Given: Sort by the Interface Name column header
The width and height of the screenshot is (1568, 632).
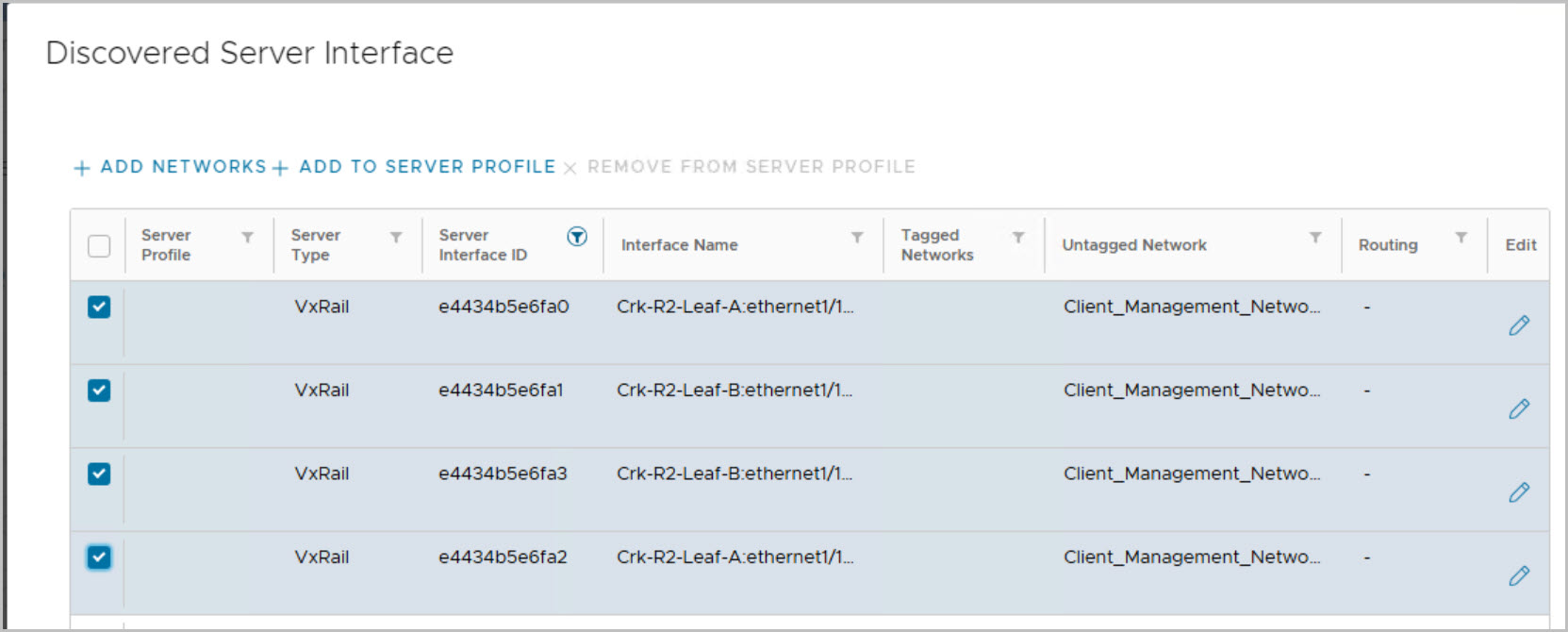Looking at the screenshot, I should tap(679, 245).
